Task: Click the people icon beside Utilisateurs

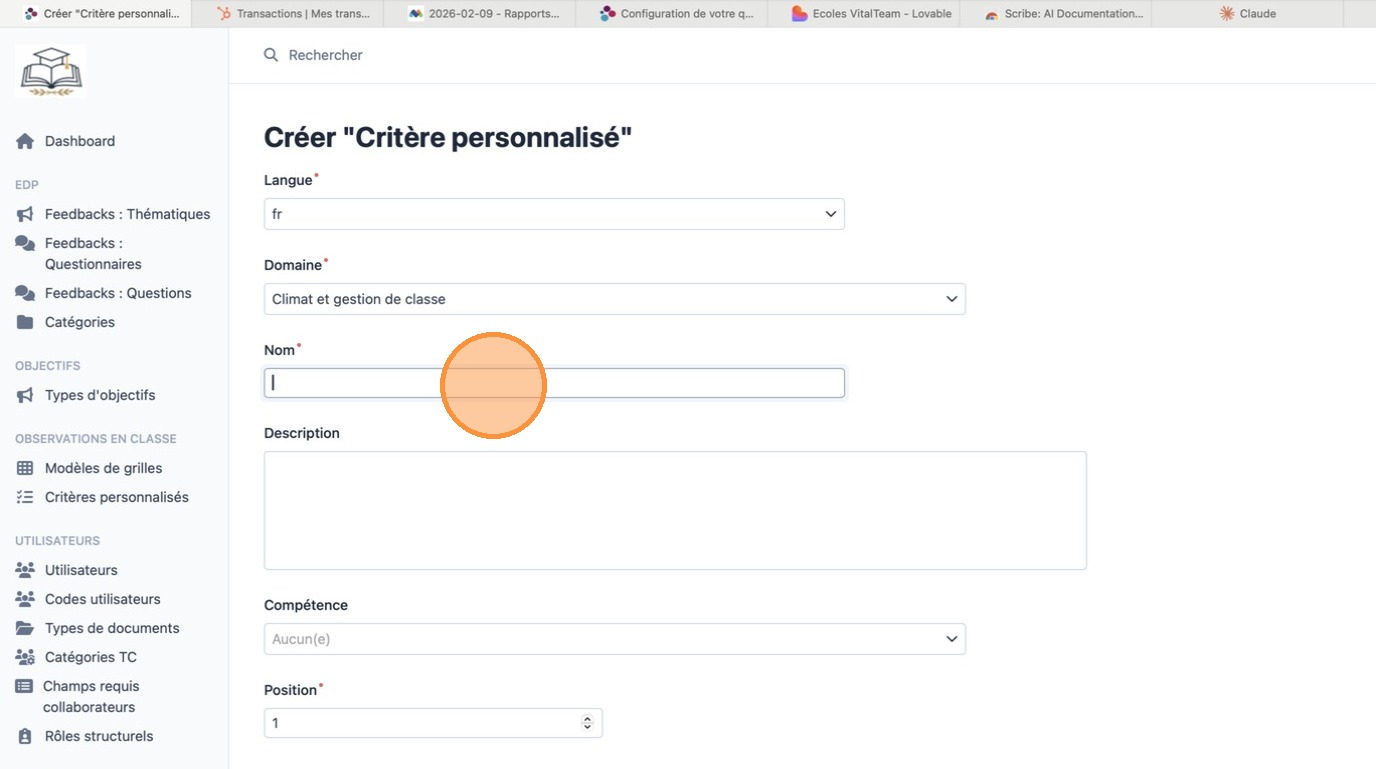Action: (x=25, y=570)
